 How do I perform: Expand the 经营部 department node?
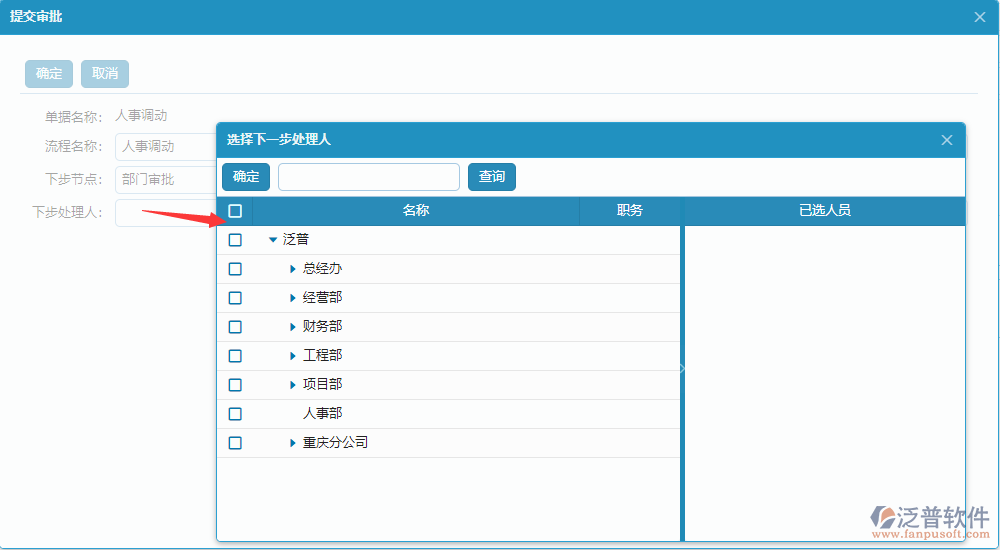click(292, 298)
